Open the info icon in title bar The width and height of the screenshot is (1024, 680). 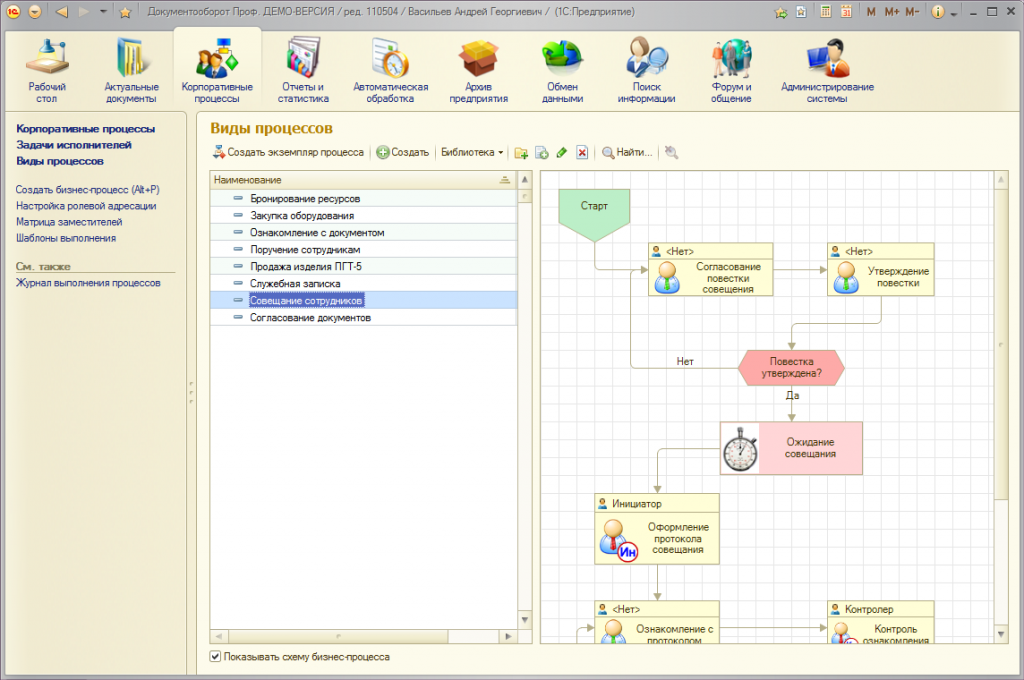938,12
